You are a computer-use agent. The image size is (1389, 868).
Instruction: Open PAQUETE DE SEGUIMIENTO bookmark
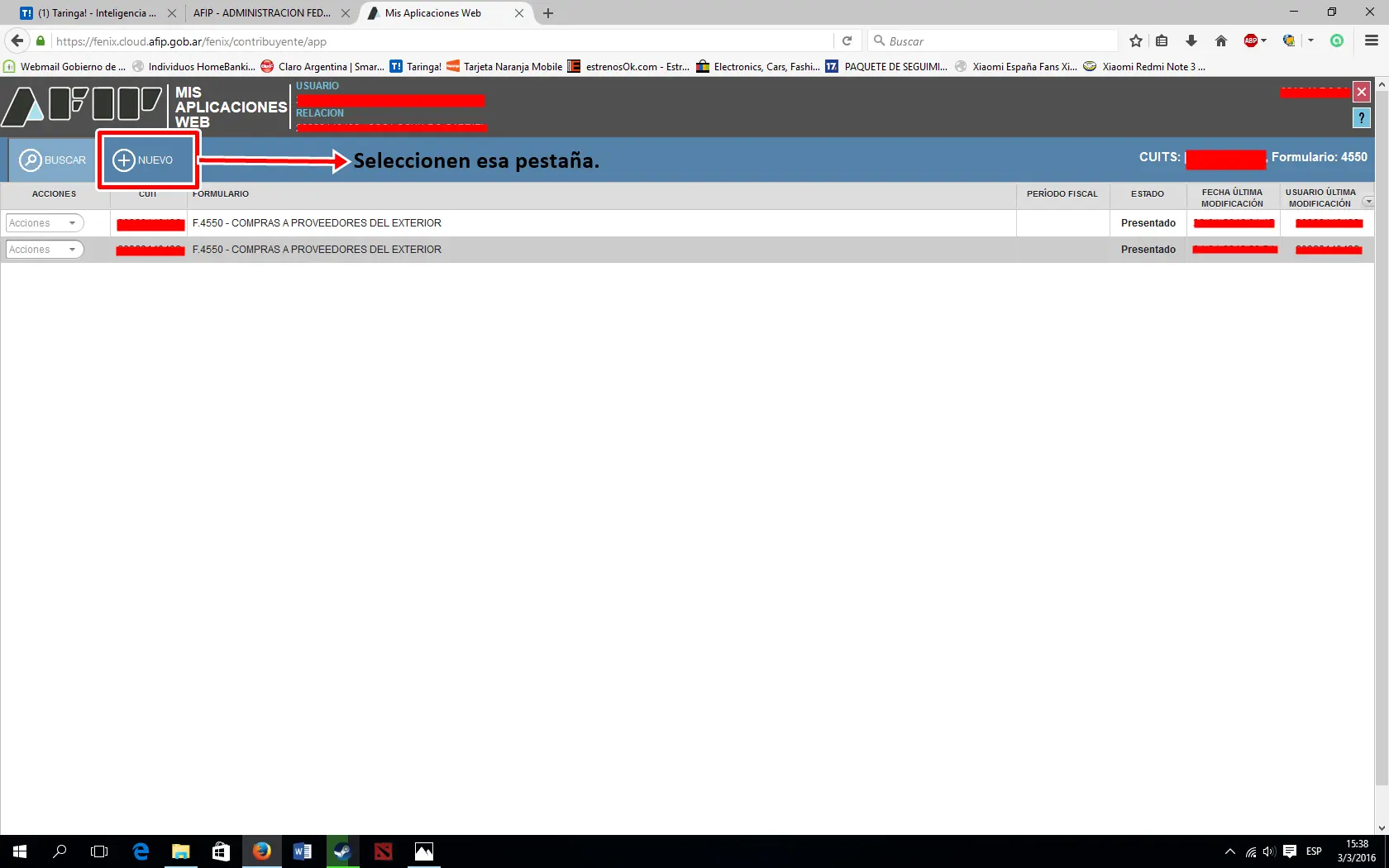pos(887,67)
